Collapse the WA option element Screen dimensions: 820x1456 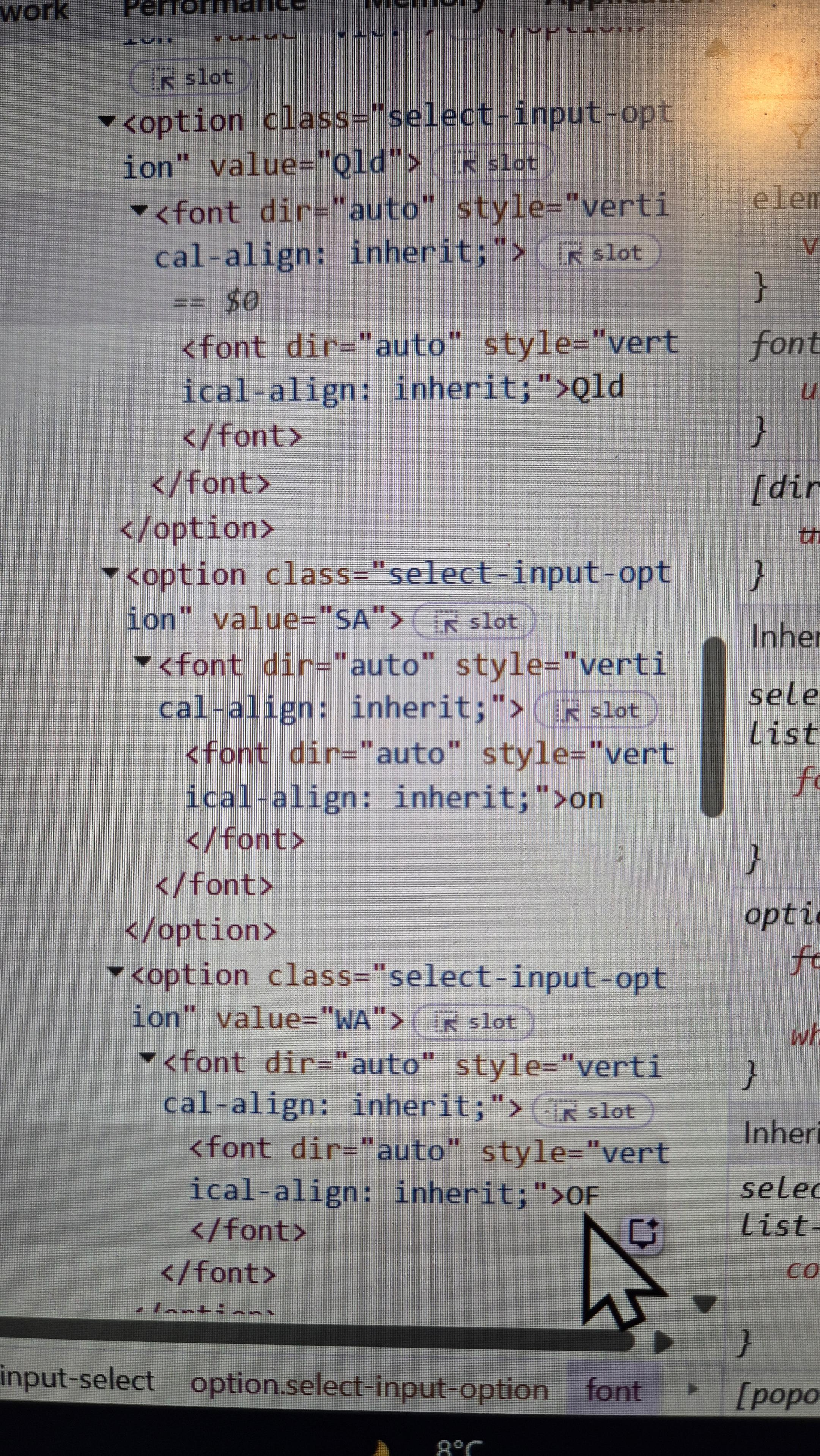pyautogui.click(x=115, y=972)
